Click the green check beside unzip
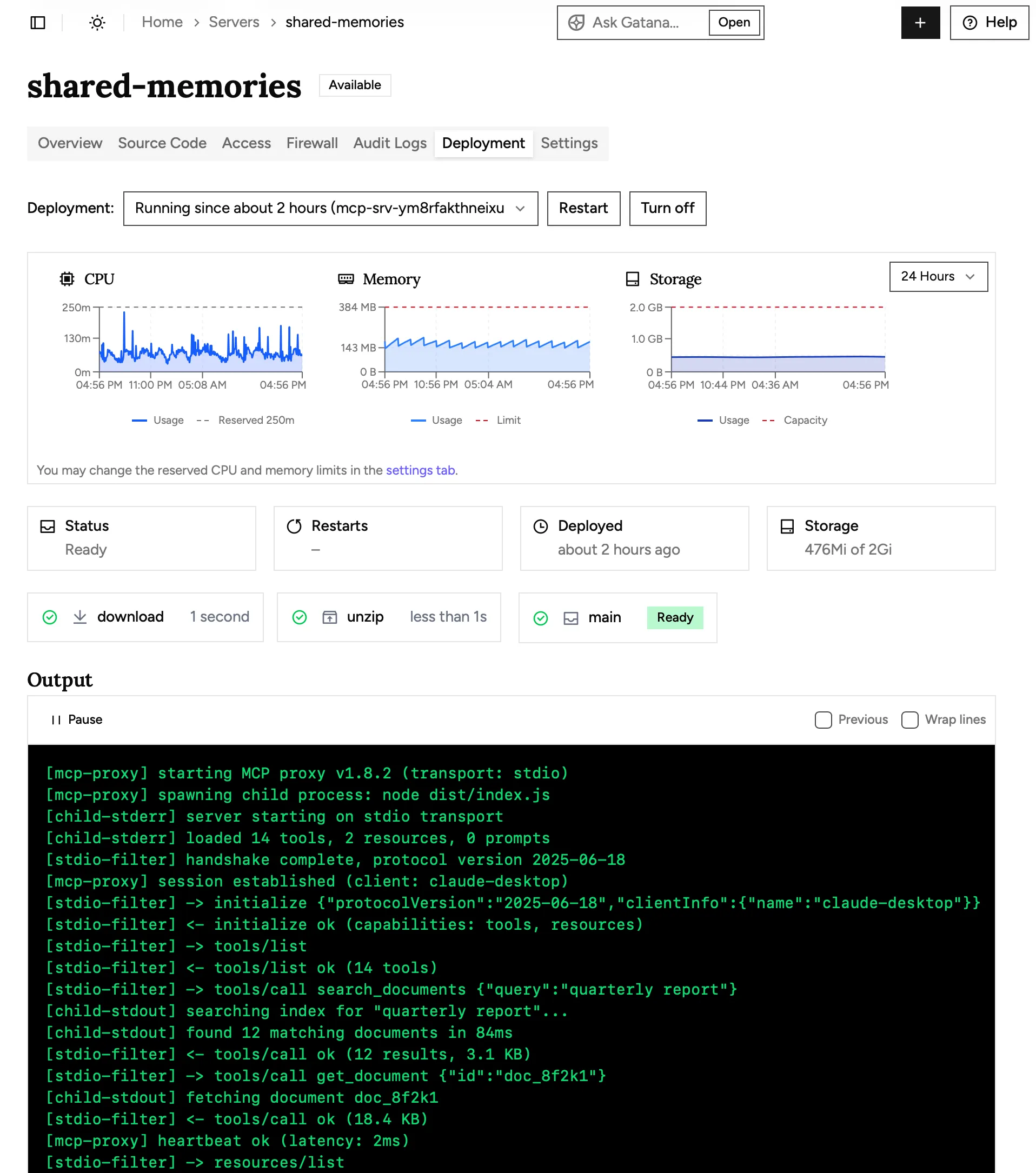The height and width of the screenshot is (1173, 1036). (x=300, y=617)
